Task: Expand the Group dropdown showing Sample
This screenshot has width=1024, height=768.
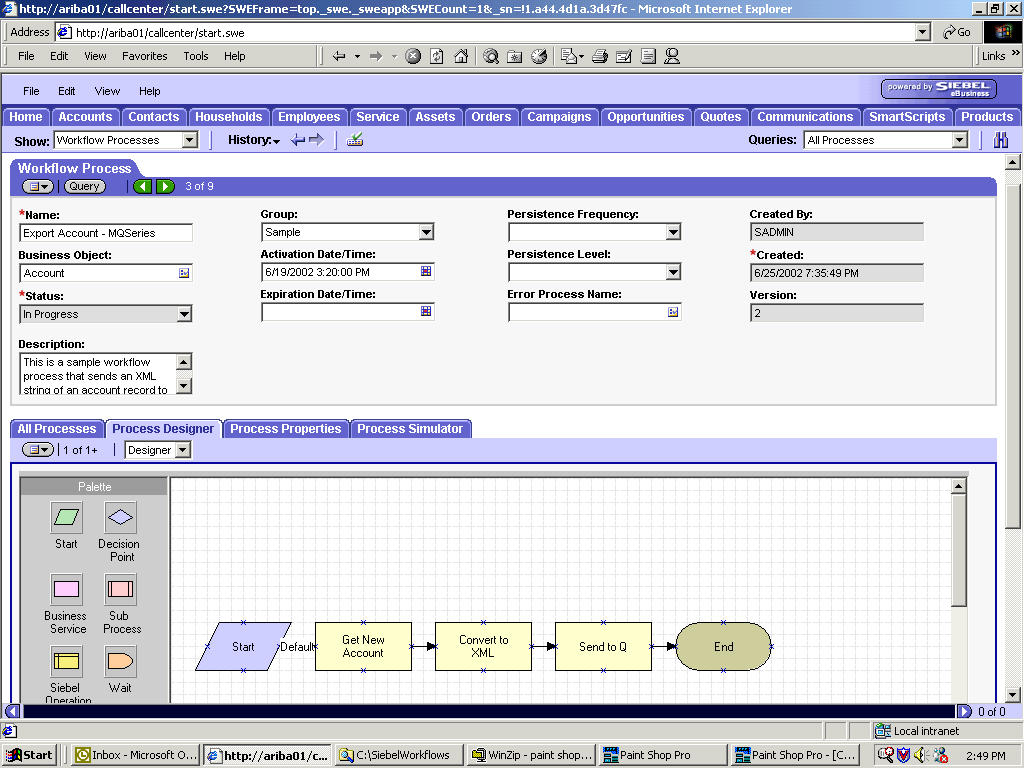Action: [428, 232]
